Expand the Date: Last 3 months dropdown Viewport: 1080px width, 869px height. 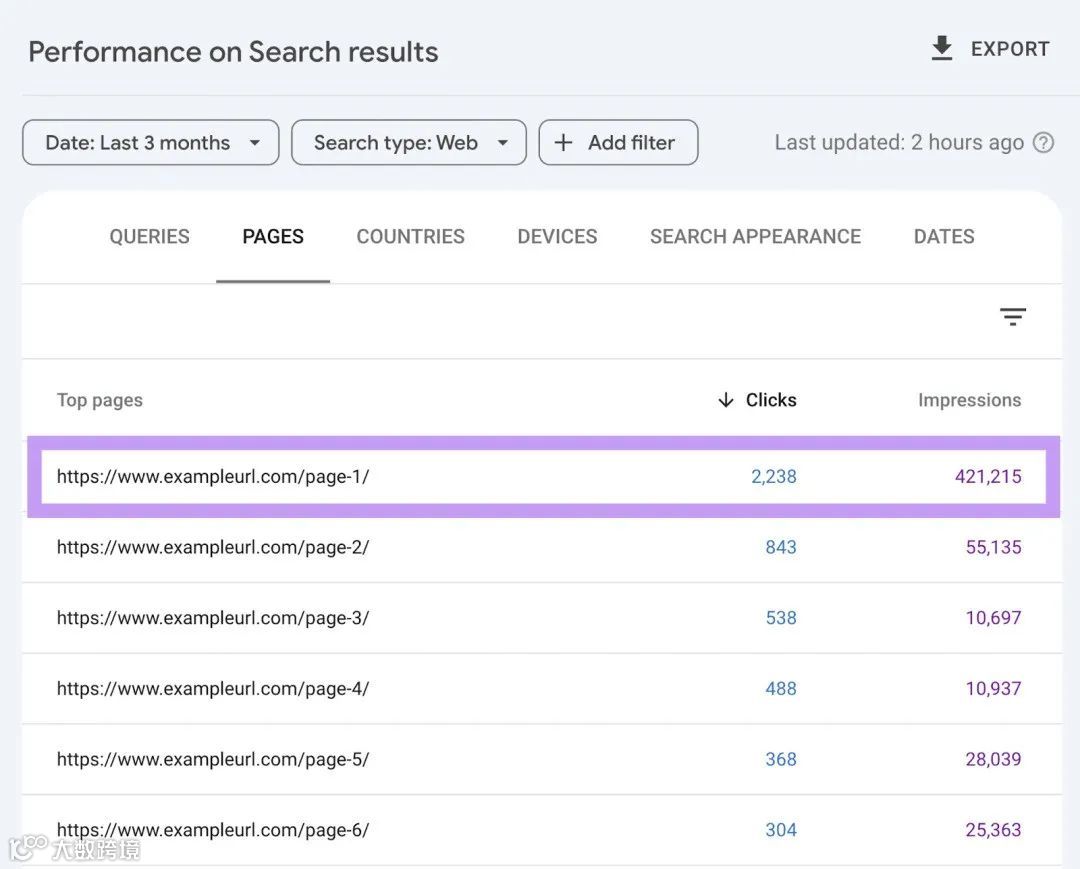[x=151, y=143]
